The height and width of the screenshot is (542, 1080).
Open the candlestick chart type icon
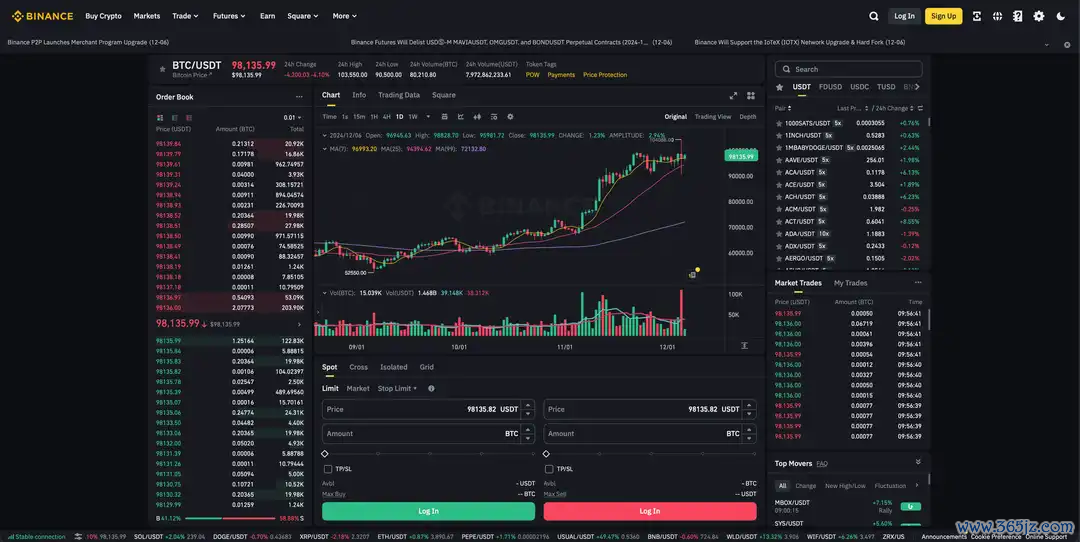pyautogui.click(x=477, y=116)
